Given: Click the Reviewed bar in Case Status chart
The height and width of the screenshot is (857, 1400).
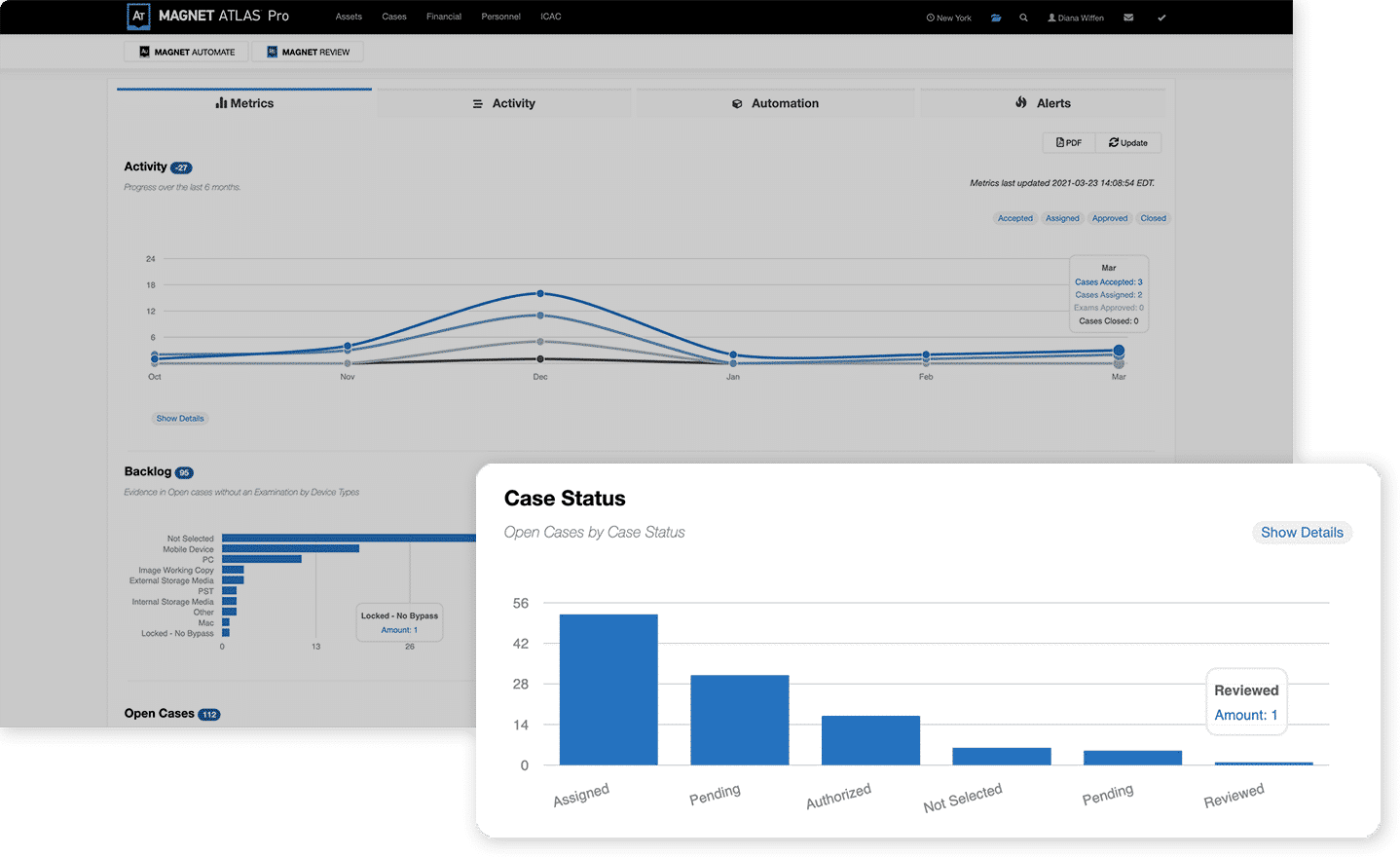Looking at the screenshot, I should [1264, 764].
